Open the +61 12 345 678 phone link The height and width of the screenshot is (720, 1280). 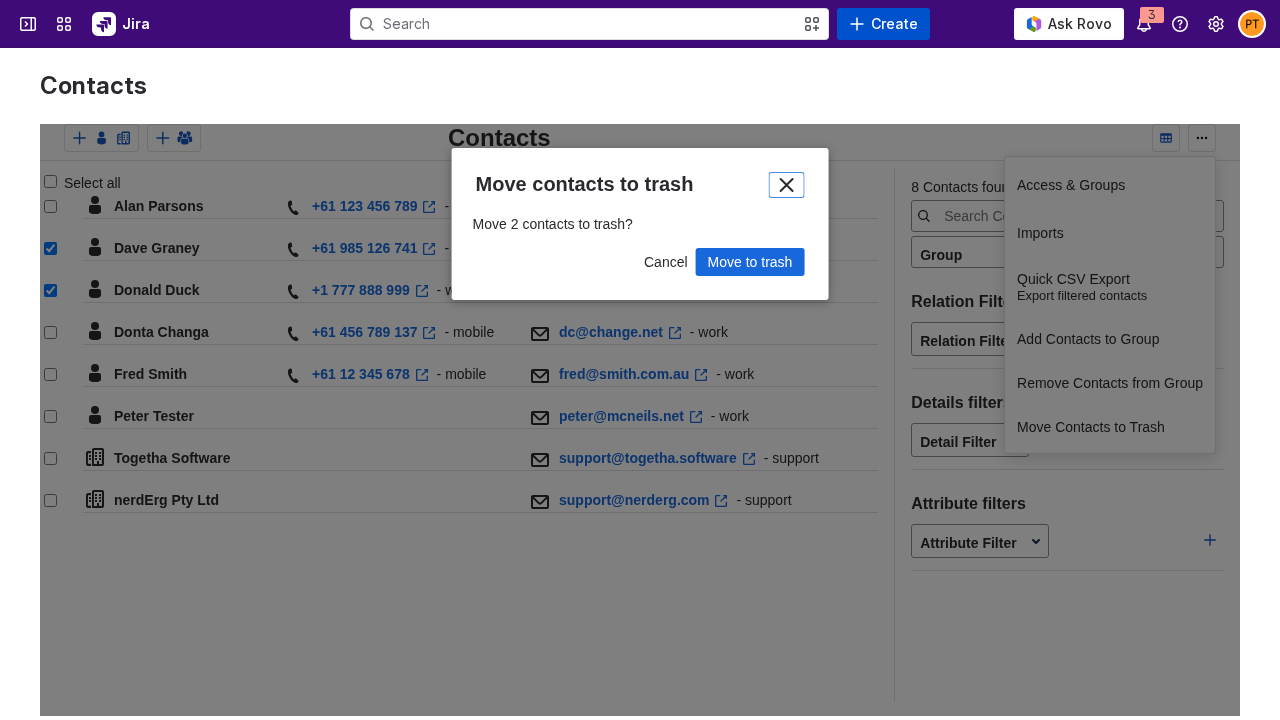(361, 374)
